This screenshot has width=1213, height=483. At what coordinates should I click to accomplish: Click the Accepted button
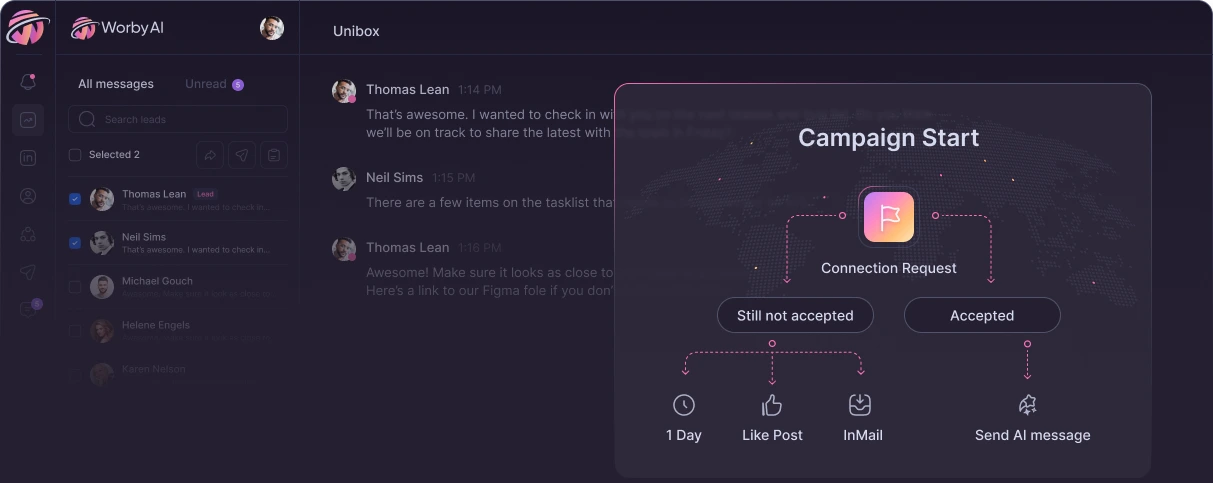point(982,315)
